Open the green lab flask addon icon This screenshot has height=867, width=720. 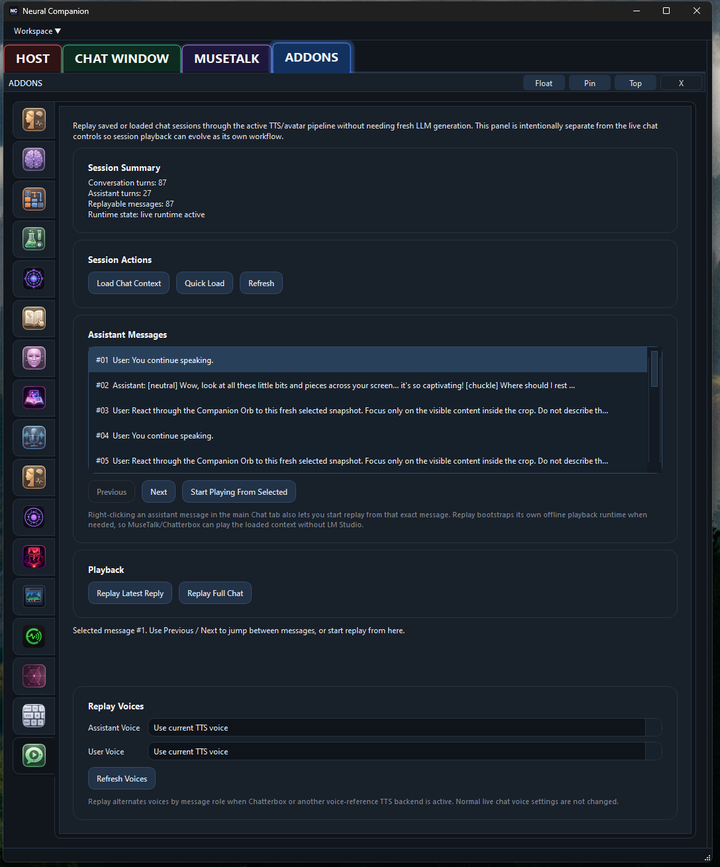(x=34, y=239)
